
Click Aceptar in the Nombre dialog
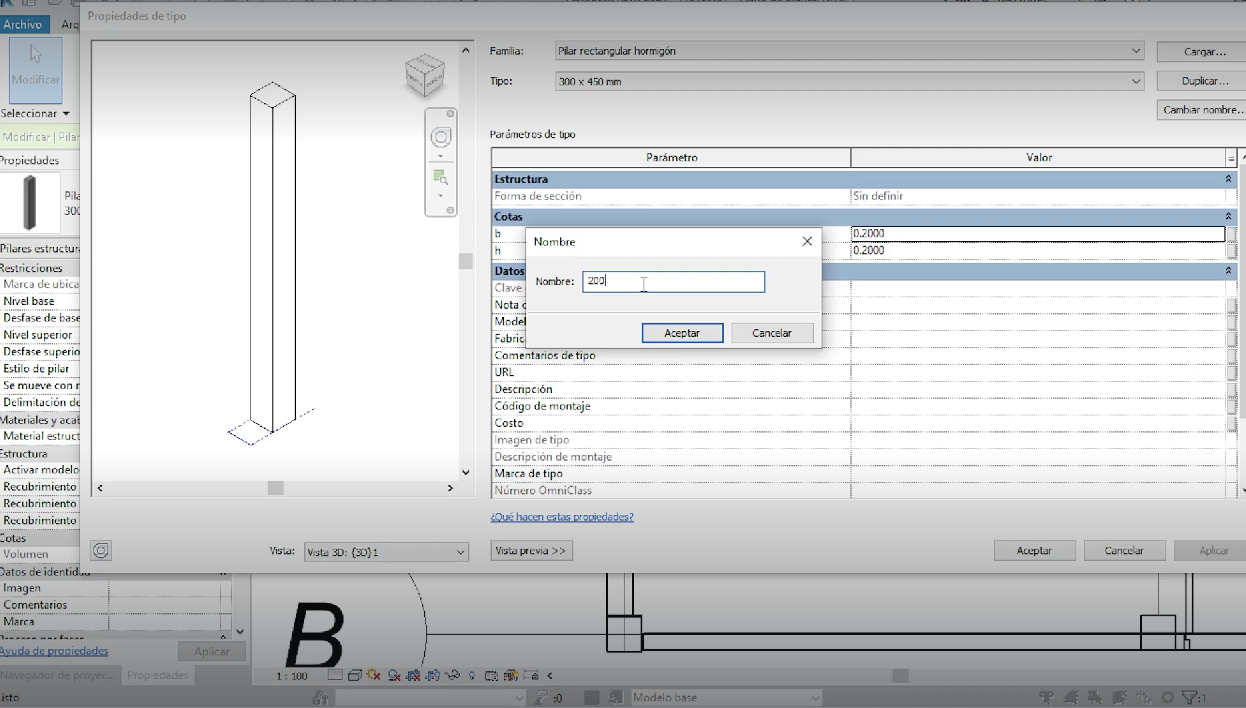coord(682,333)
